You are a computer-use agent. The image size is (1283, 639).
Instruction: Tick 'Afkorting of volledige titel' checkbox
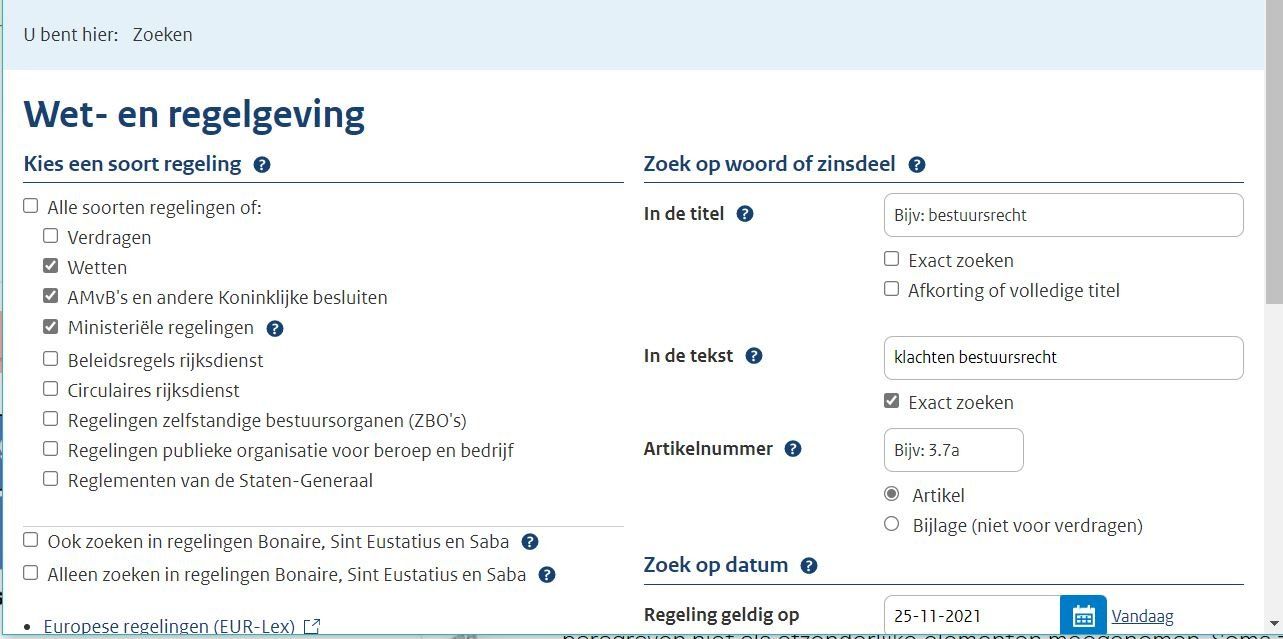point(892,289)
